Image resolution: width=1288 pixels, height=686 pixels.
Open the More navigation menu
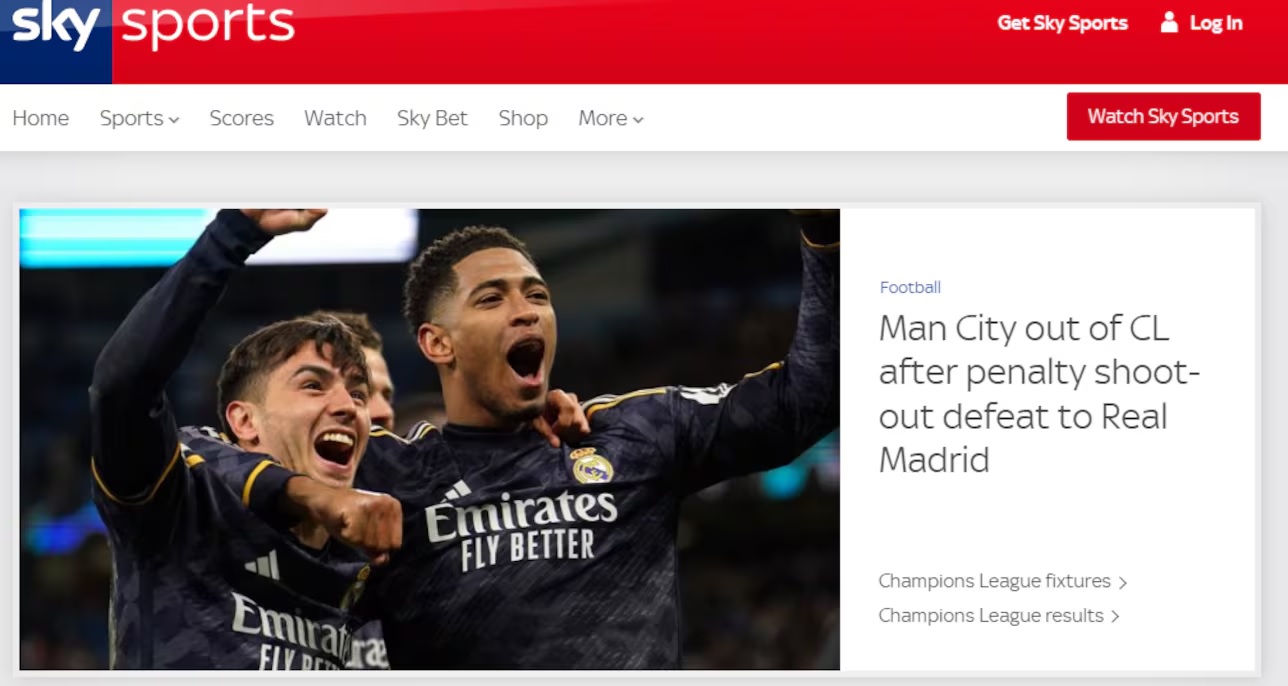click(x=611, y=118)
